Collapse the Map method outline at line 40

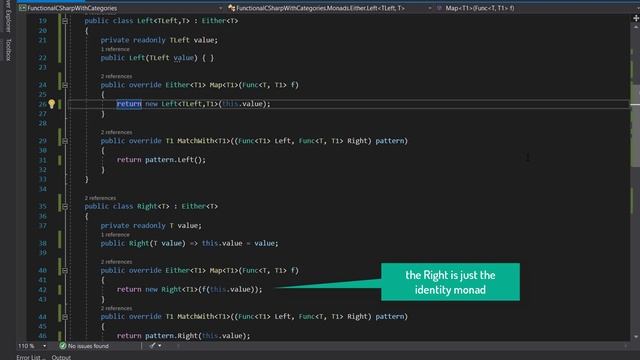[65, 270]
